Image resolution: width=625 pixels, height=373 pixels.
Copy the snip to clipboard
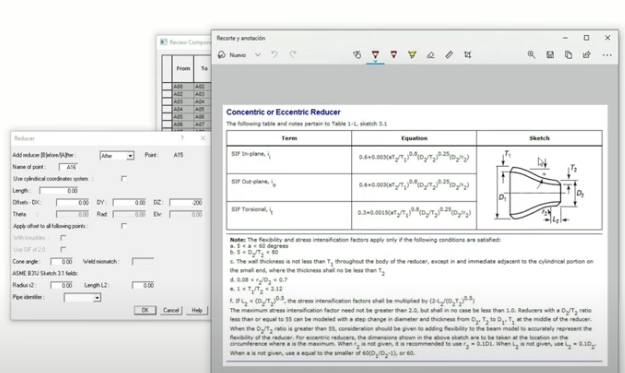coord(568,55)
